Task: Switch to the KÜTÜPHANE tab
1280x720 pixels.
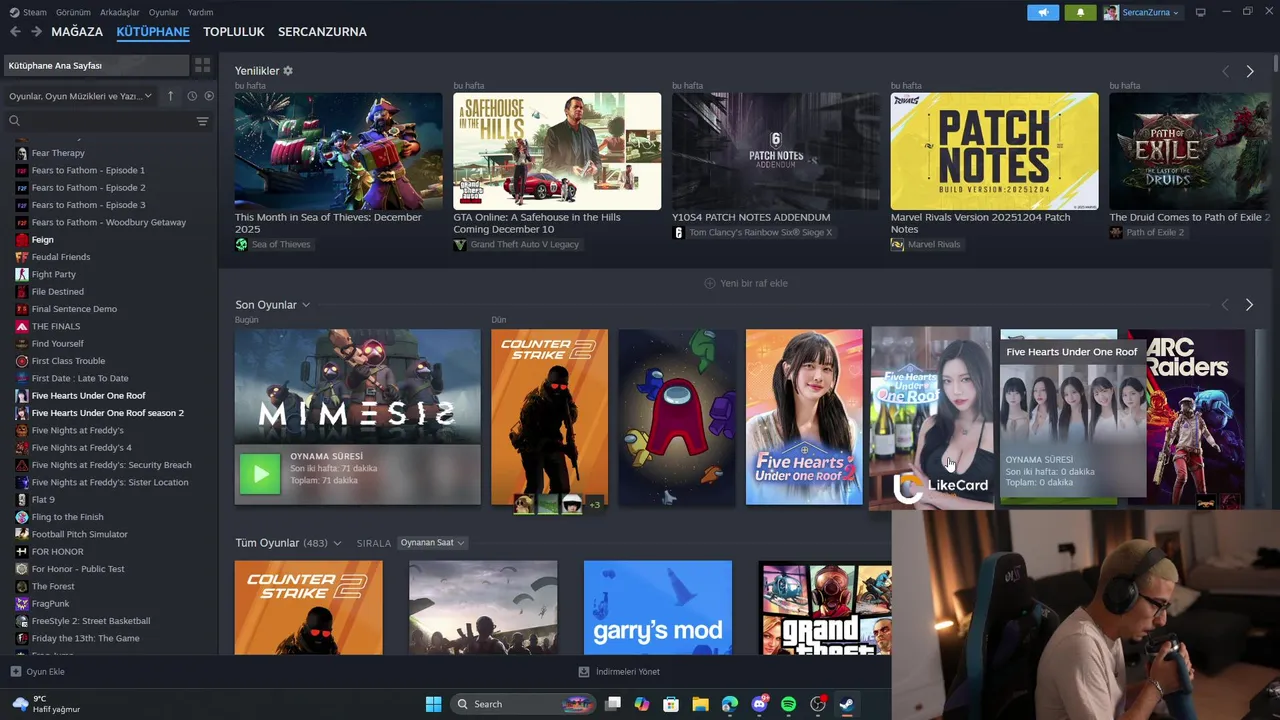Action: (153, 32)
